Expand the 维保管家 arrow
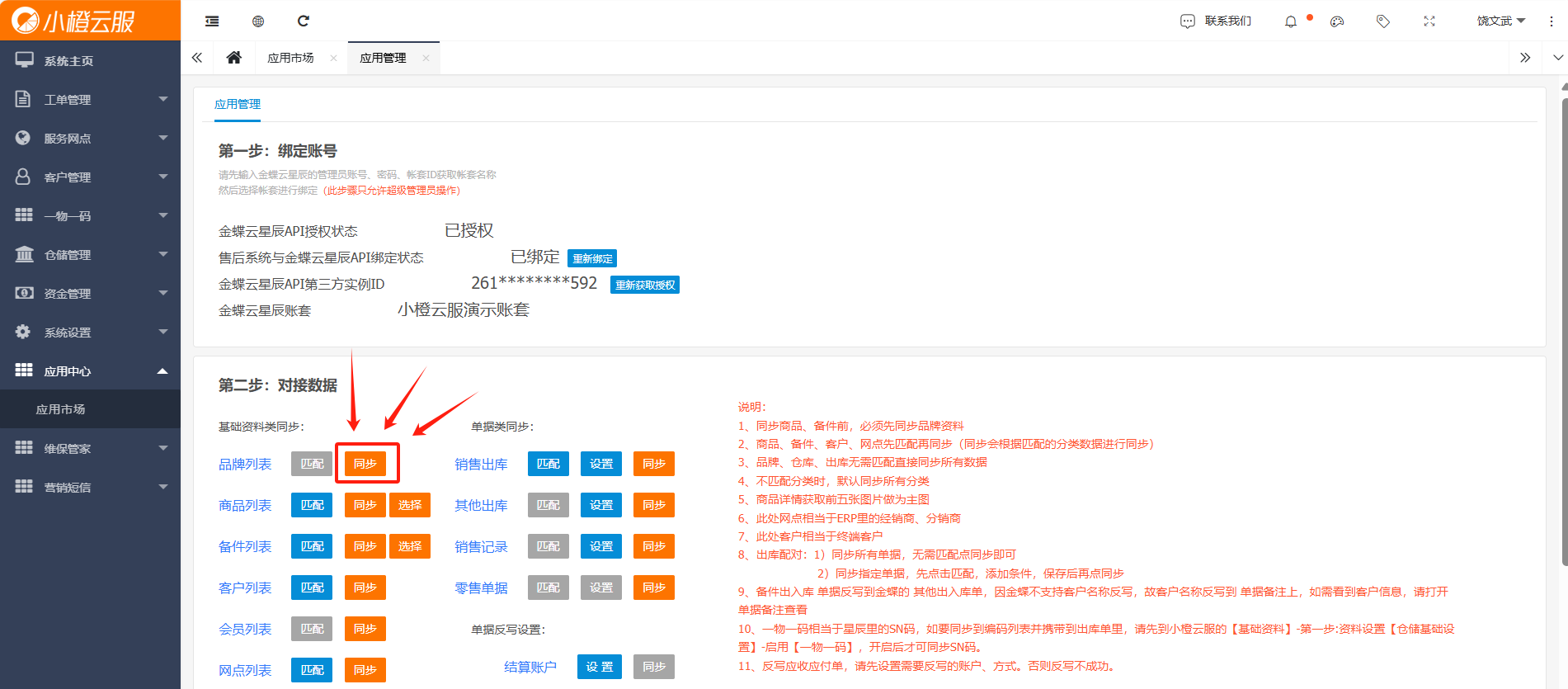Image resolution: width=1568 pixels, height=689 pixels. click(x=162, y=448)
